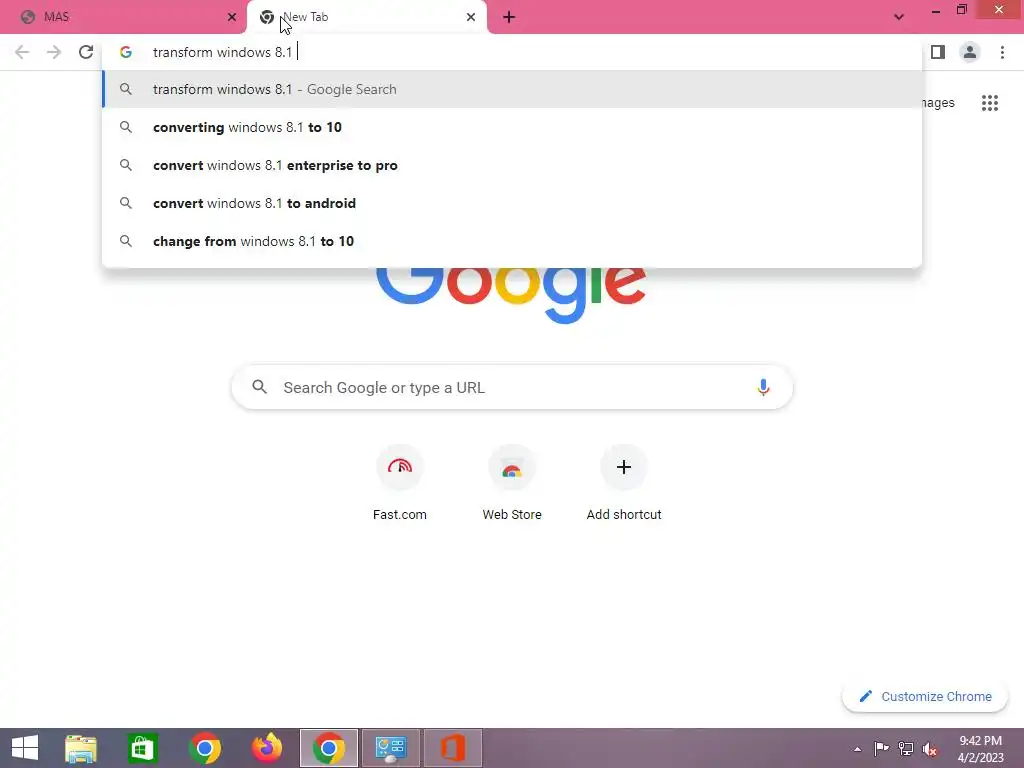
Task: Launch Firefox from the taskbar
Action: click(x=266, y=748)
